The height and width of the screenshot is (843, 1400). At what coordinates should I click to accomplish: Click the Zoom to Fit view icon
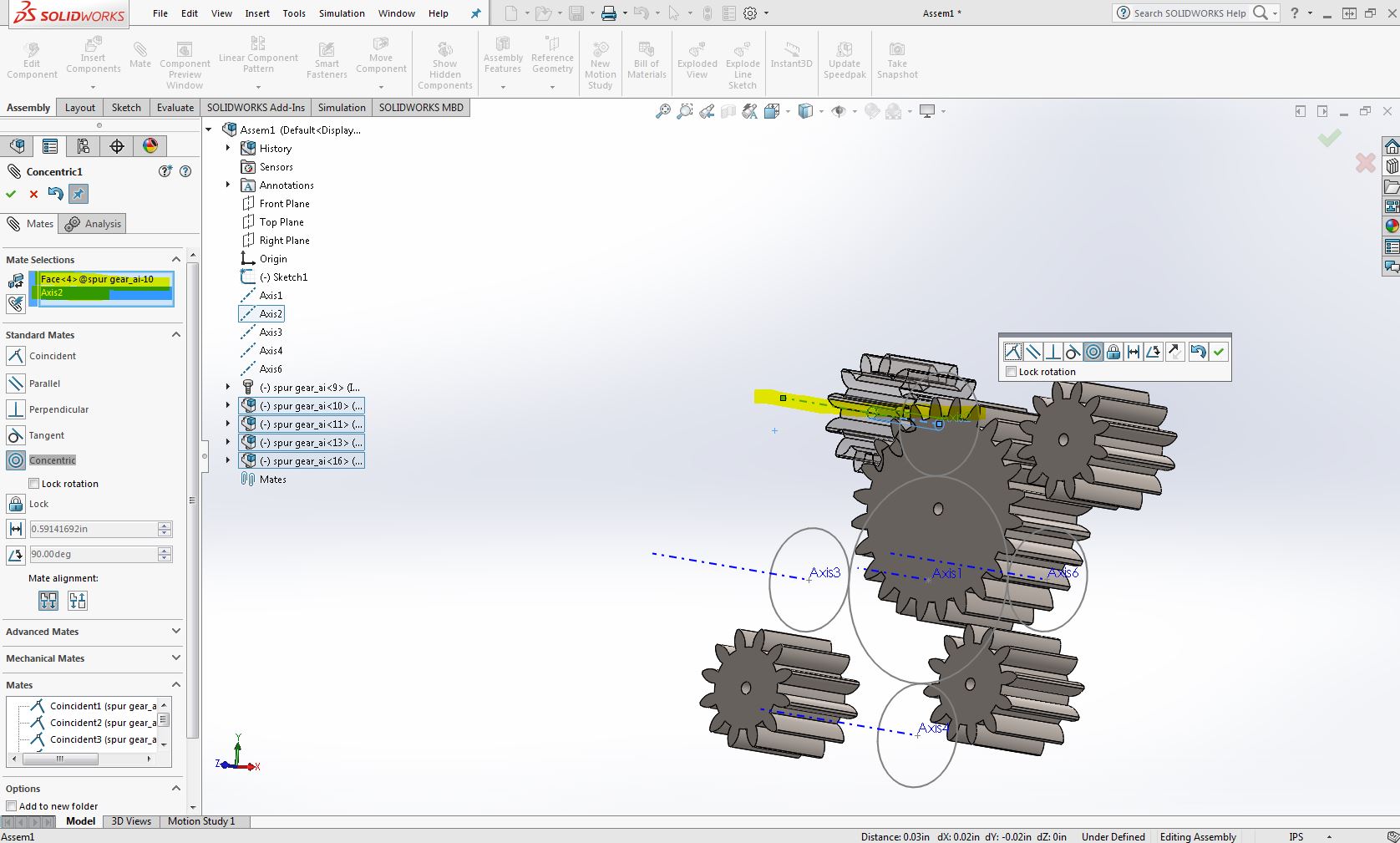(663, 111)
